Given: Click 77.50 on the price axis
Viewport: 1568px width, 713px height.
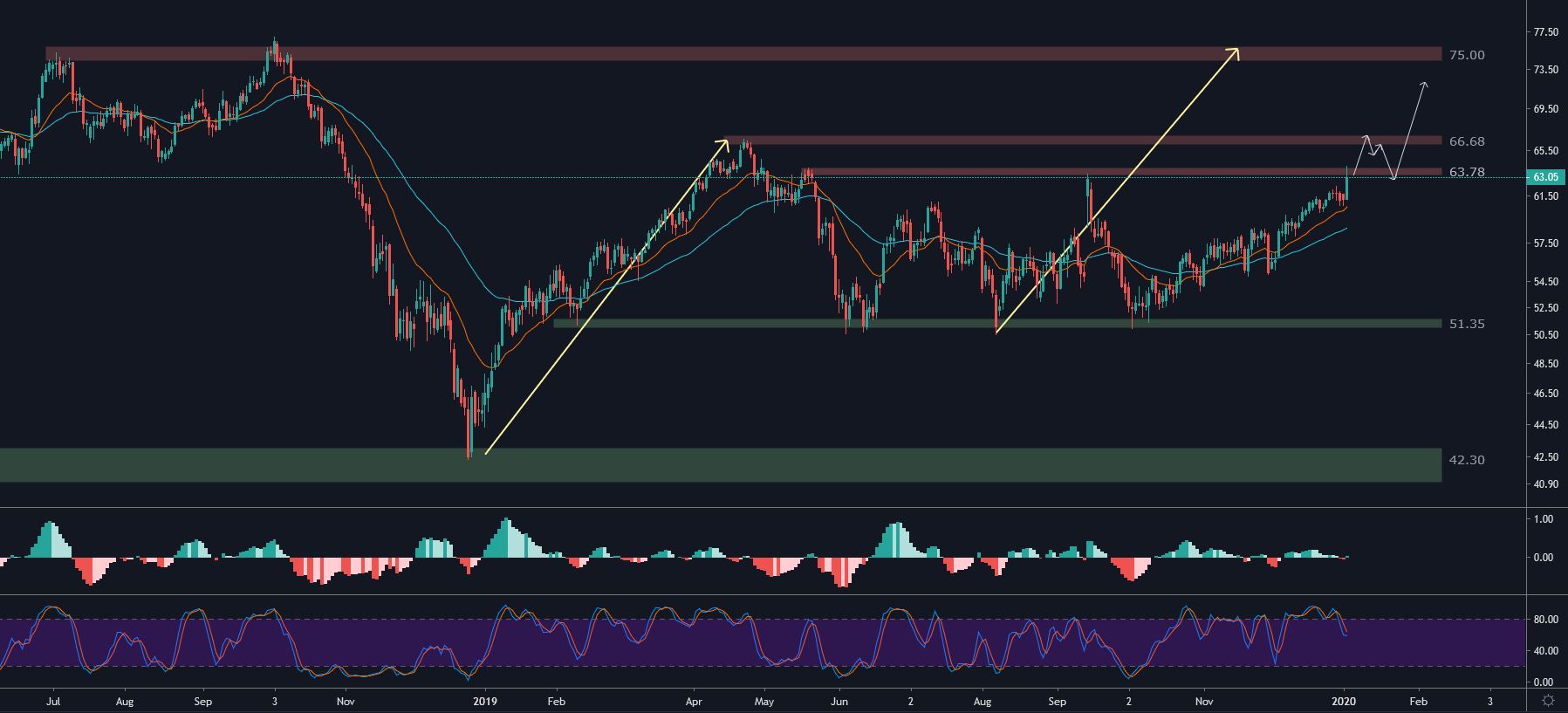Looking at the screenshot, I should pos(1545,32).
